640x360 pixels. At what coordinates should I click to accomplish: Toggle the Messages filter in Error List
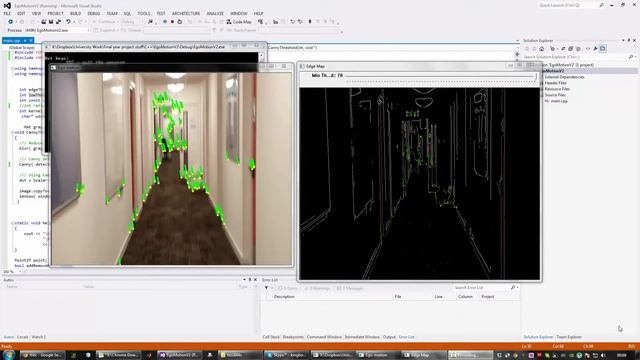350,288
